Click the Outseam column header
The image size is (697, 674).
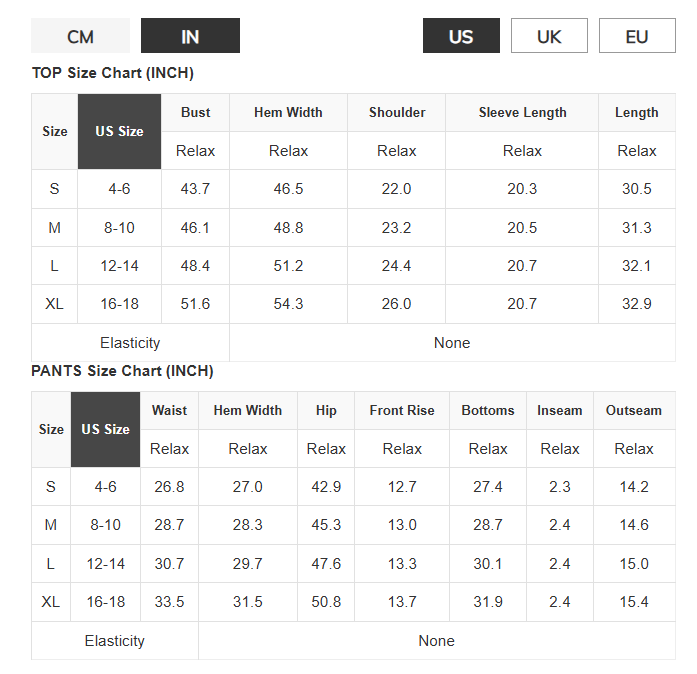(634, 410)
